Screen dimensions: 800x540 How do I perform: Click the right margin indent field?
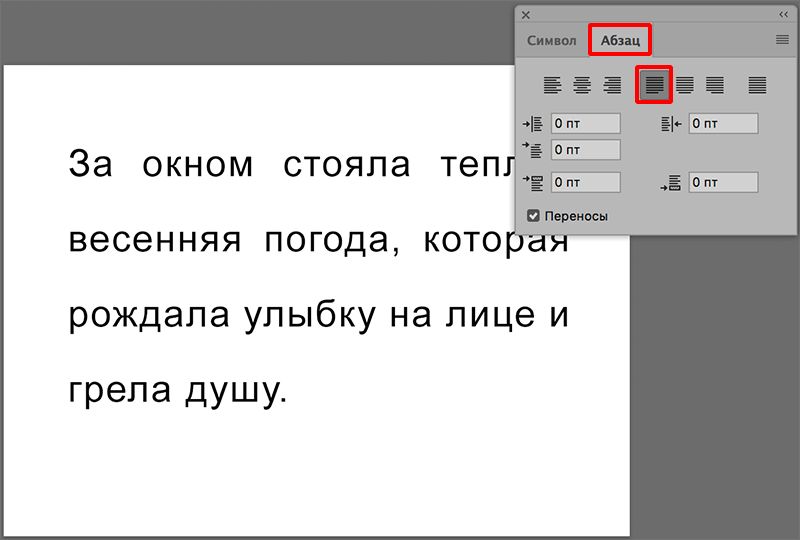coord(723,124)
